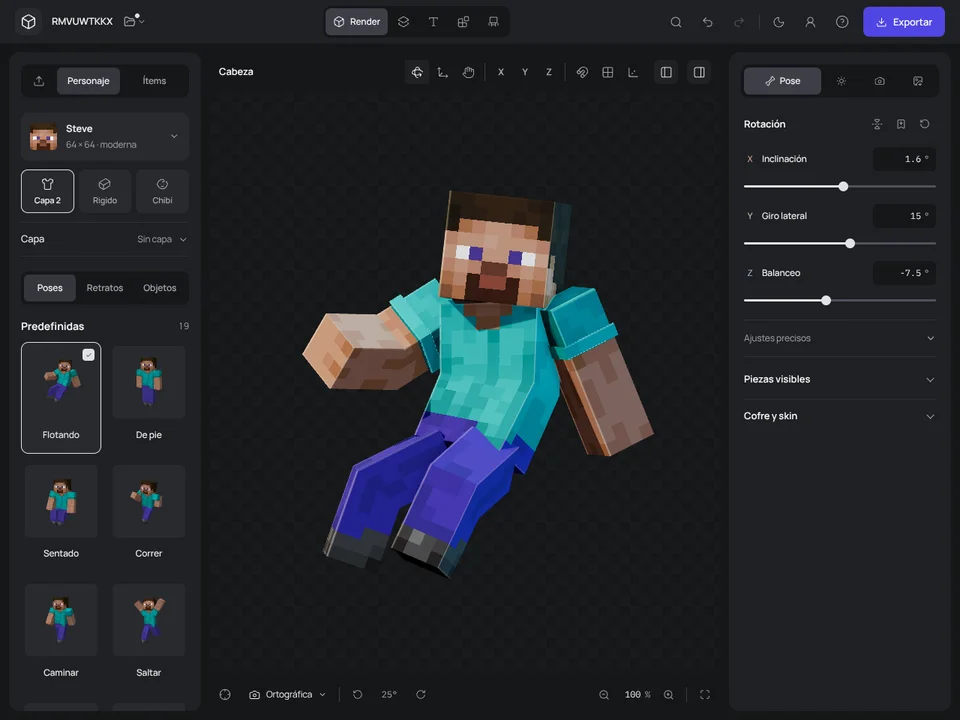Open the Sin capa dropdown

click(x=162, y=239)
